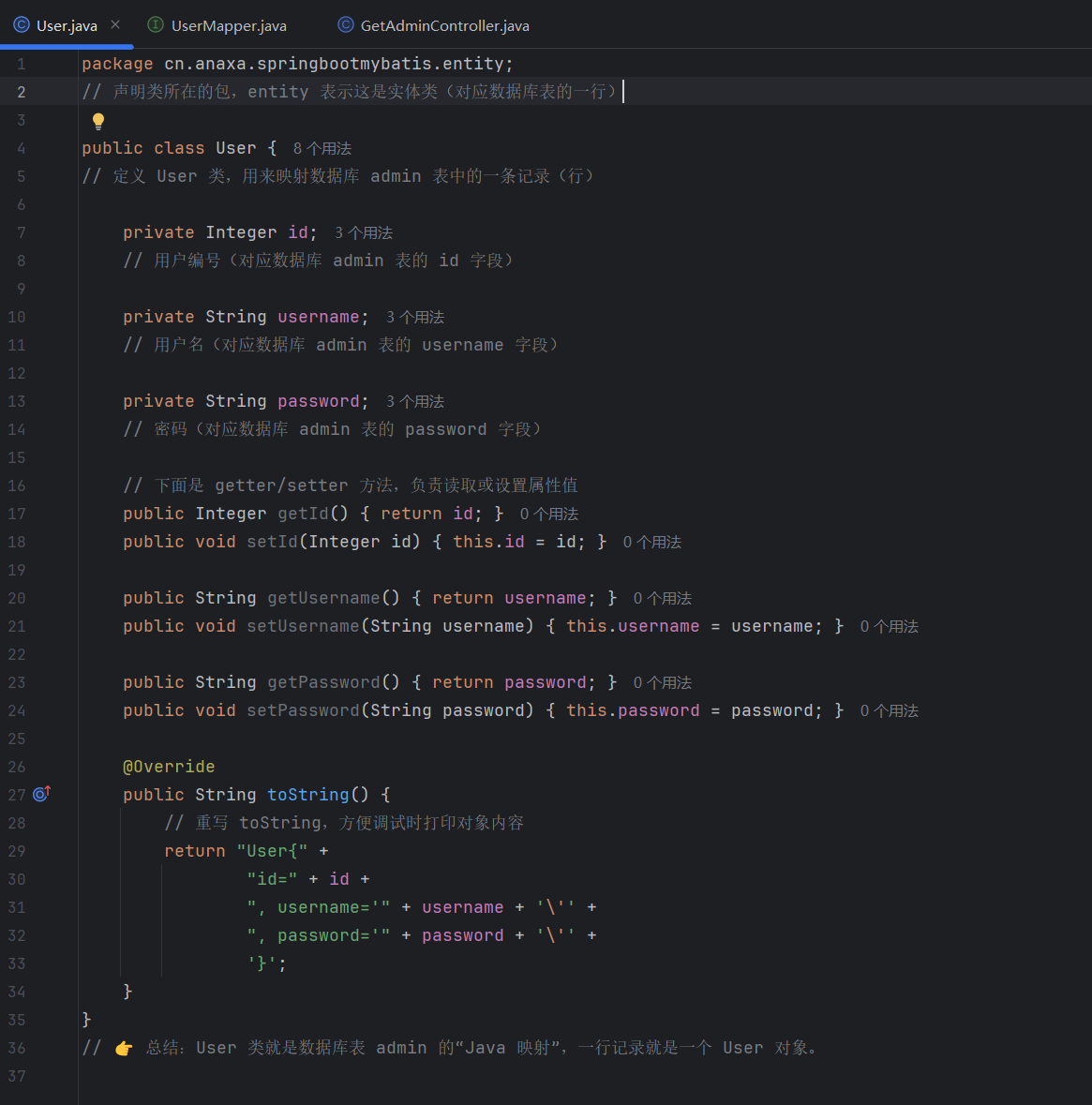The height and width of the screenshot is (1105, 1092).
Task: Click the ", username='" string on line 31
Action: point(319,907)
